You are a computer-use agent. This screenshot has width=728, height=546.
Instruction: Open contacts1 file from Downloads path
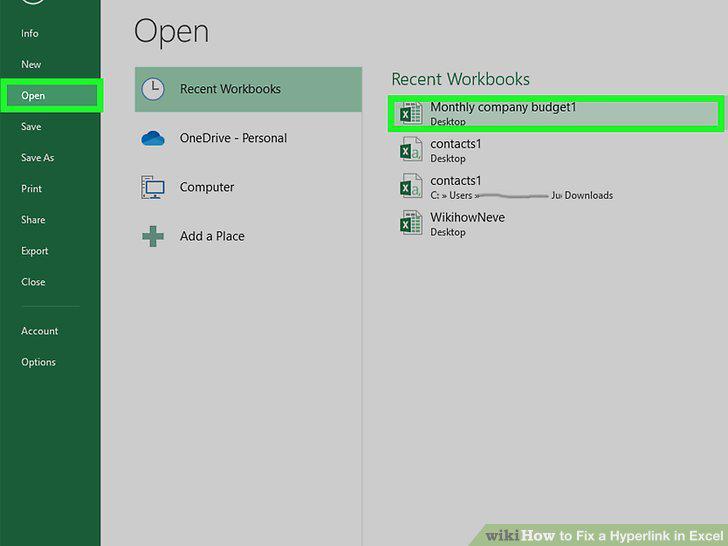coord(556,187)
